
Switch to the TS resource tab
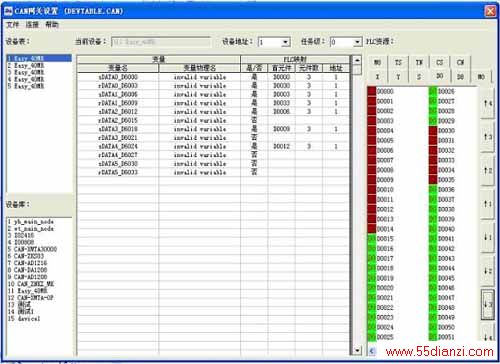pos(398,62)
